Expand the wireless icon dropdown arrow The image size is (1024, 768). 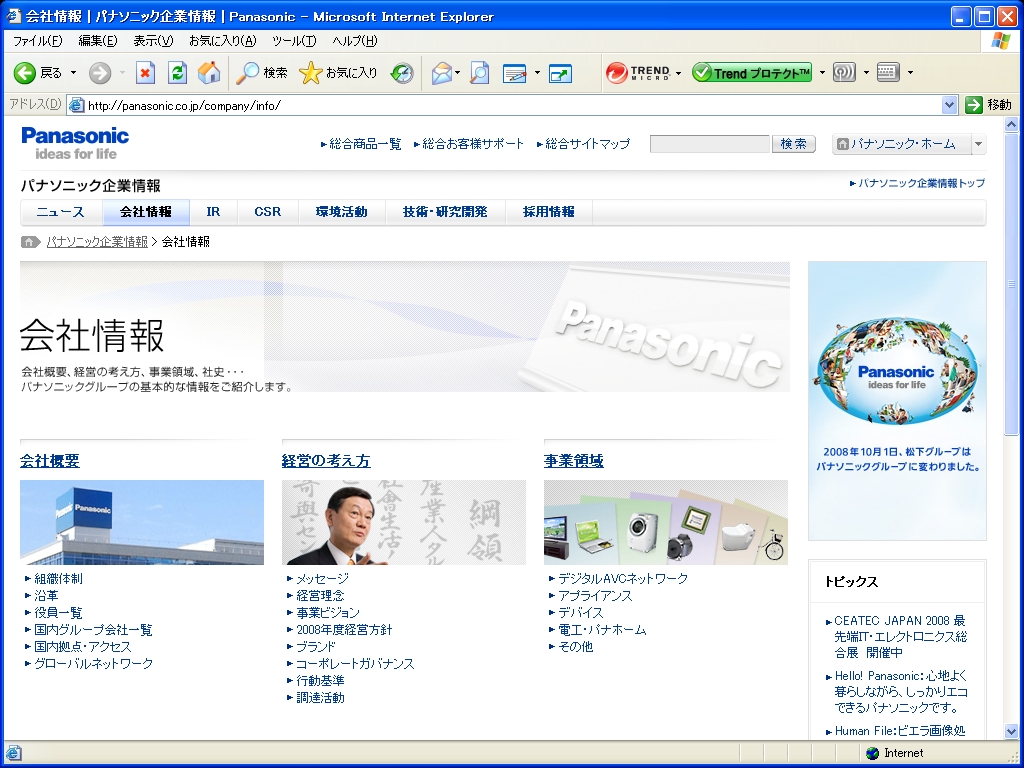click(866, 72)
